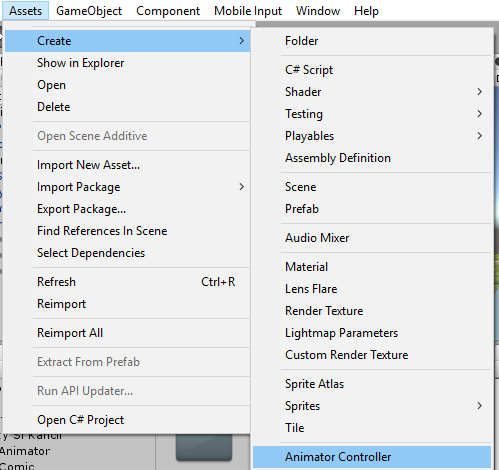Create a new Prefab
Screen dimensions: 499x470
pos(372,209)
